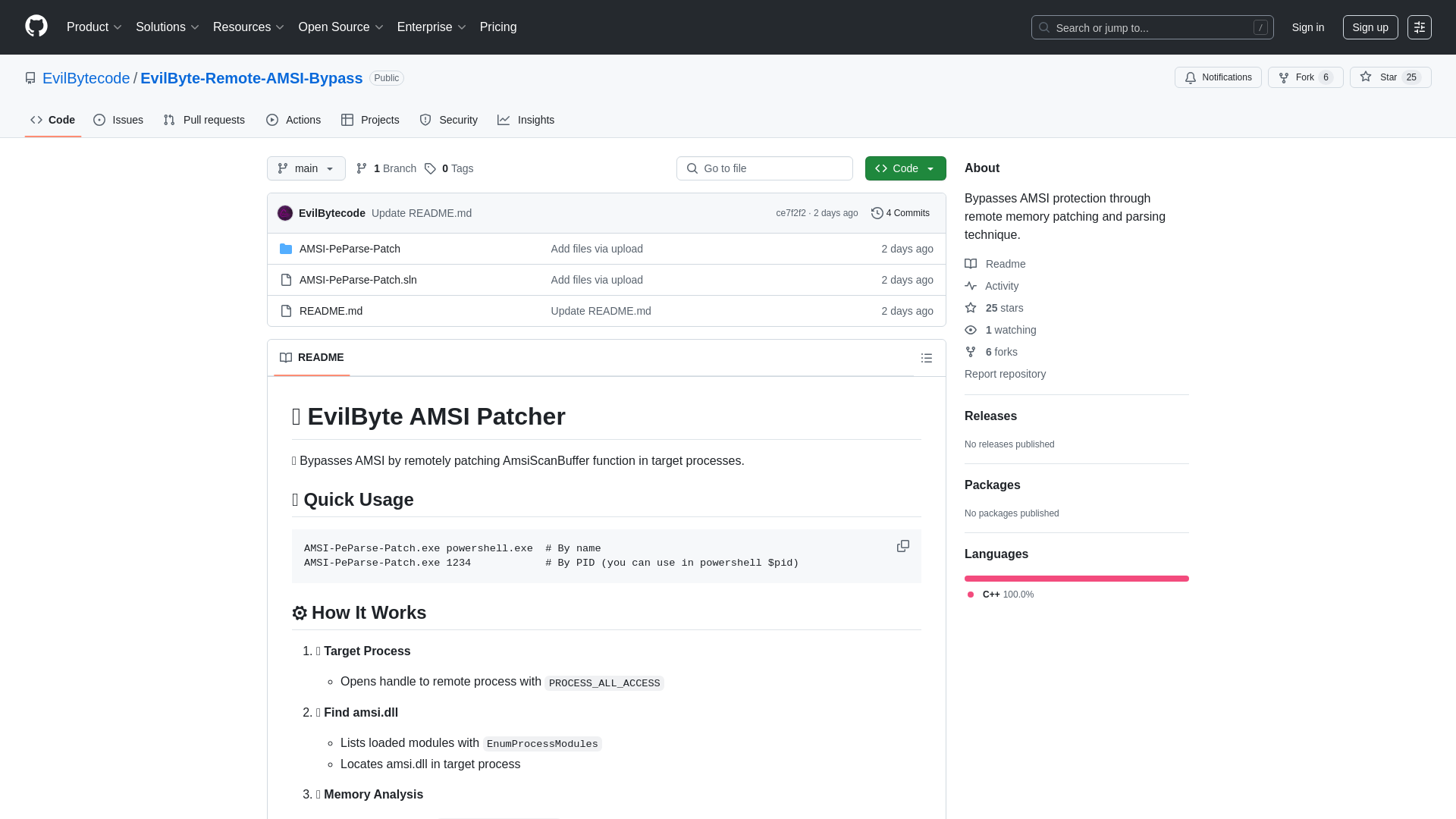
Task: Expand the Enterprise menu
Action: [431, 27]
